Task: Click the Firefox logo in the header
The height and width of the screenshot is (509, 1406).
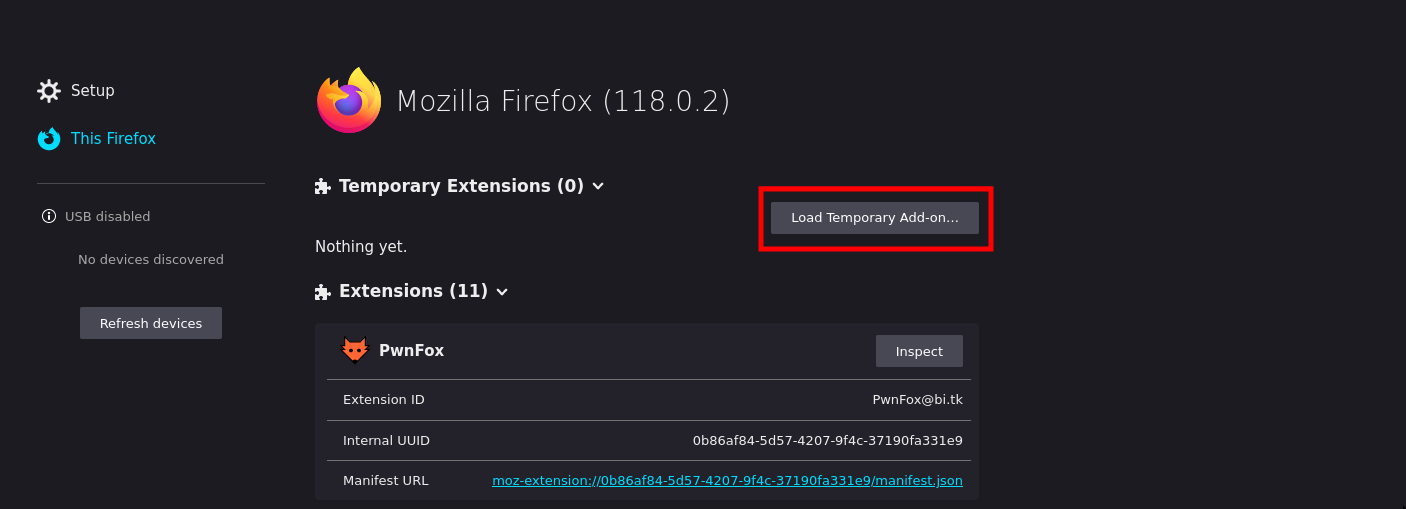Action: click(349, 101)
